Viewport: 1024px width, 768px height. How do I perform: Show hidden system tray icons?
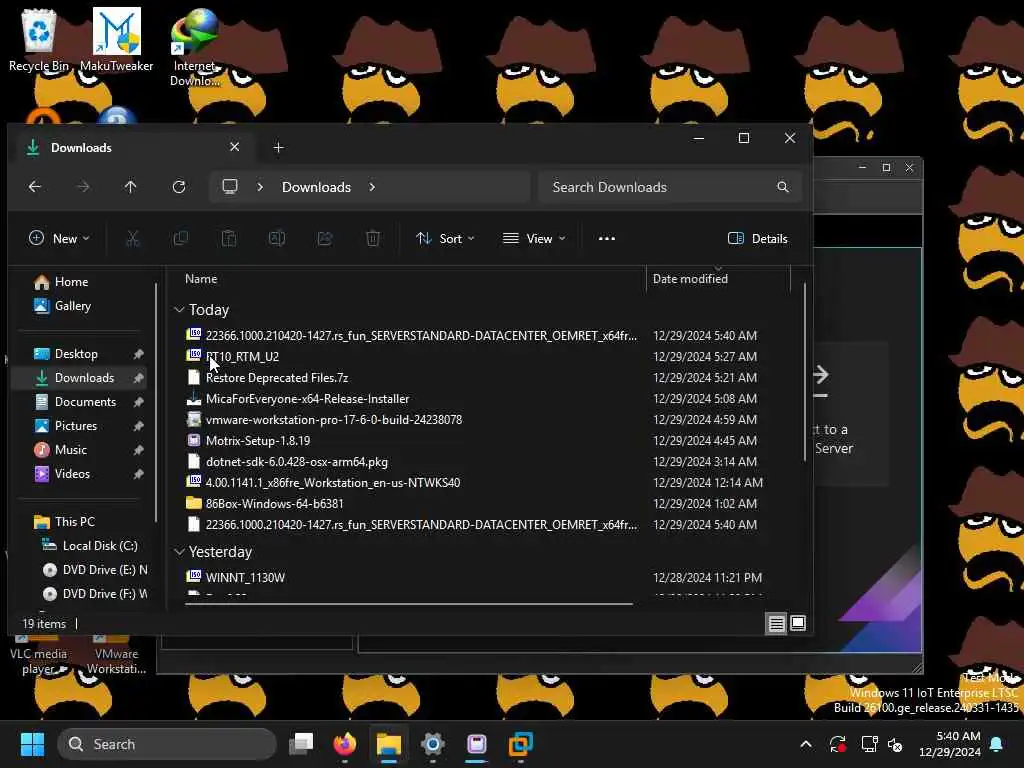pyautogui.click(x=806, y=744)
